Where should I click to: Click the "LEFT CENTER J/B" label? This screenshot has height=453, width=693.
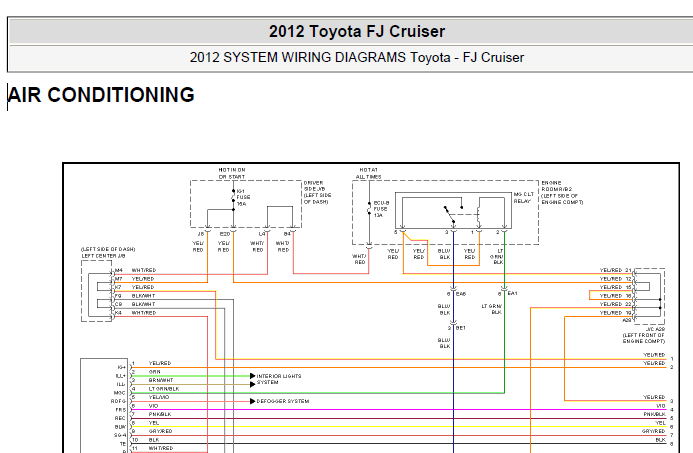(x=103, y=256)
